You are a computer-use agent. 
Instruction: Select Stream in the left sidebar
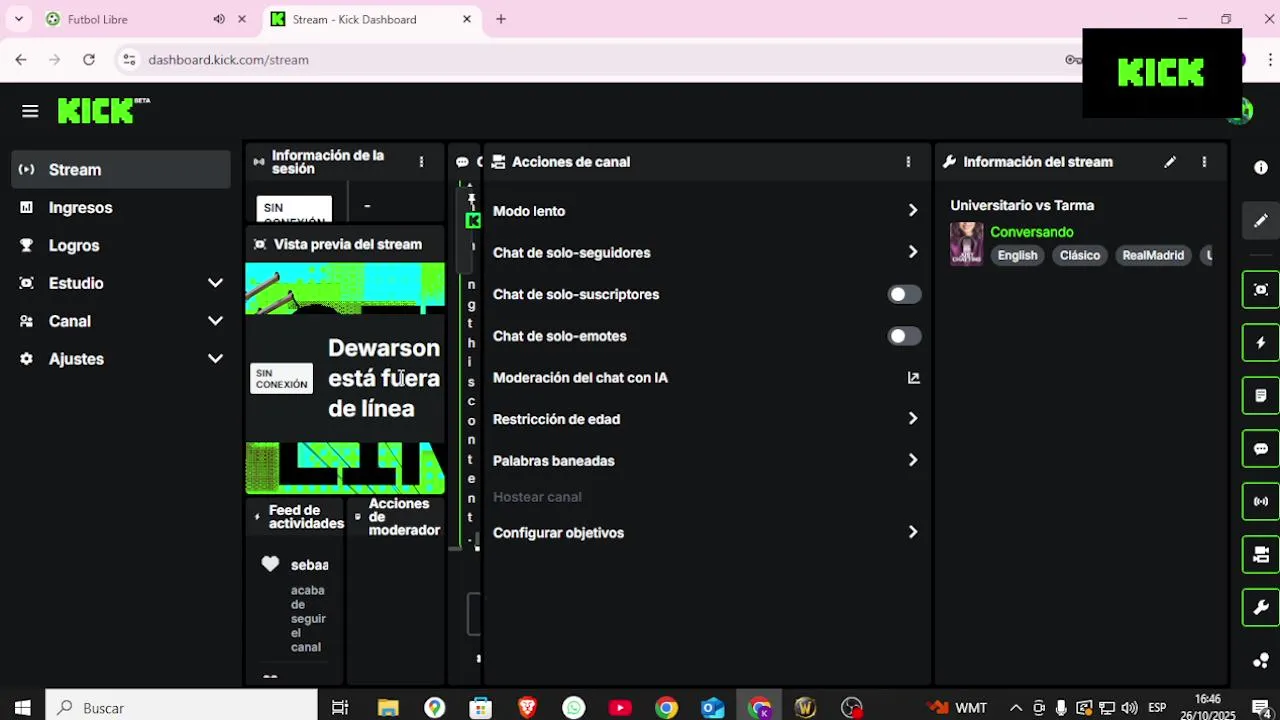click(121, 170)
